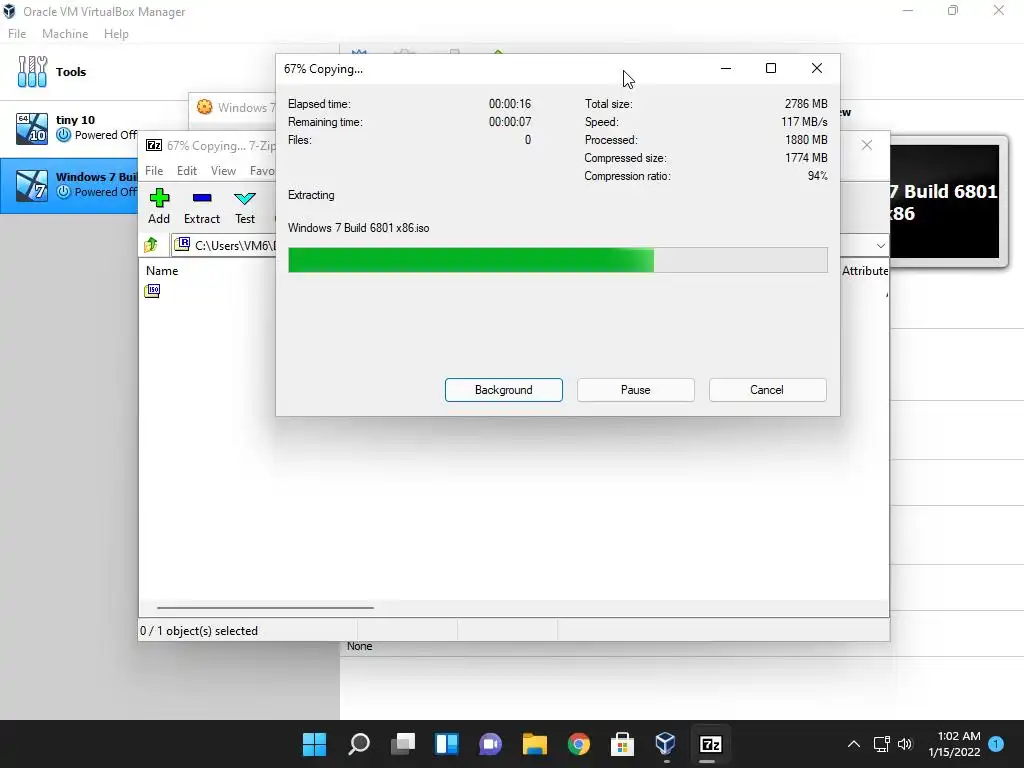
Task: Switch to VirtualBox on taskbar
Action: (x=665, y=744)
